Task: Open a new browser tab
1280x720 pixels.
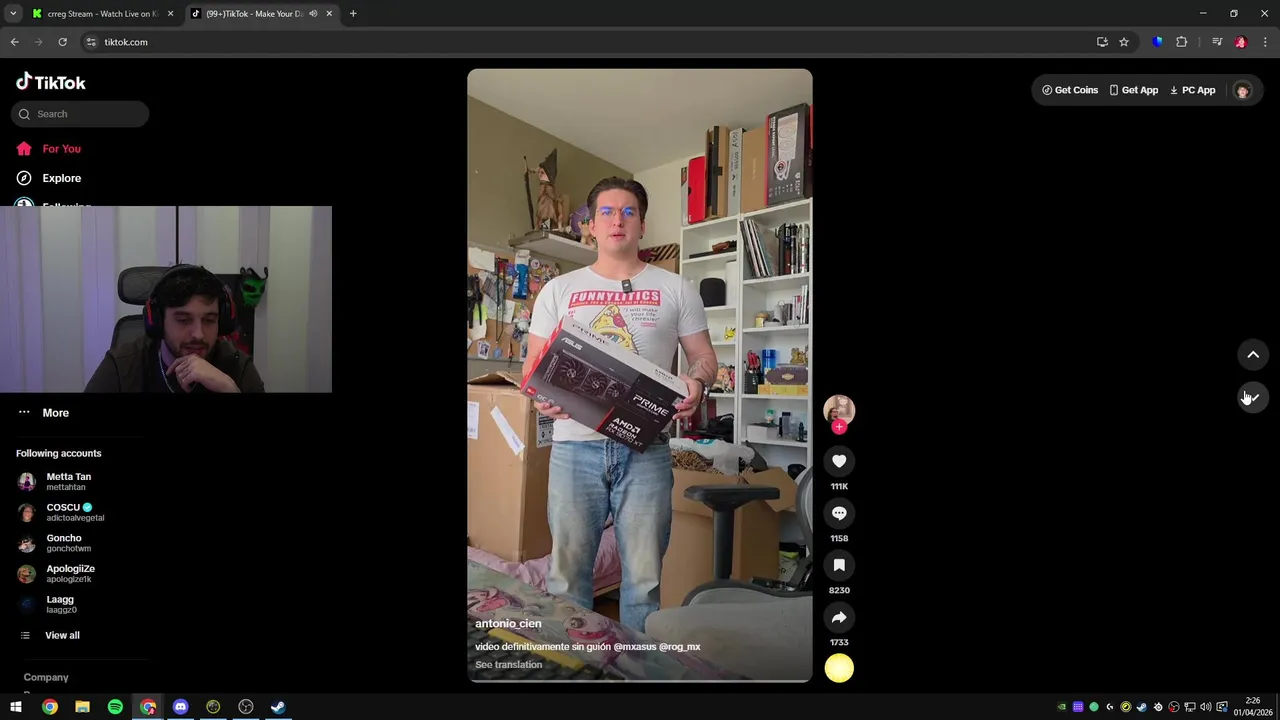Action: [353, 14]
